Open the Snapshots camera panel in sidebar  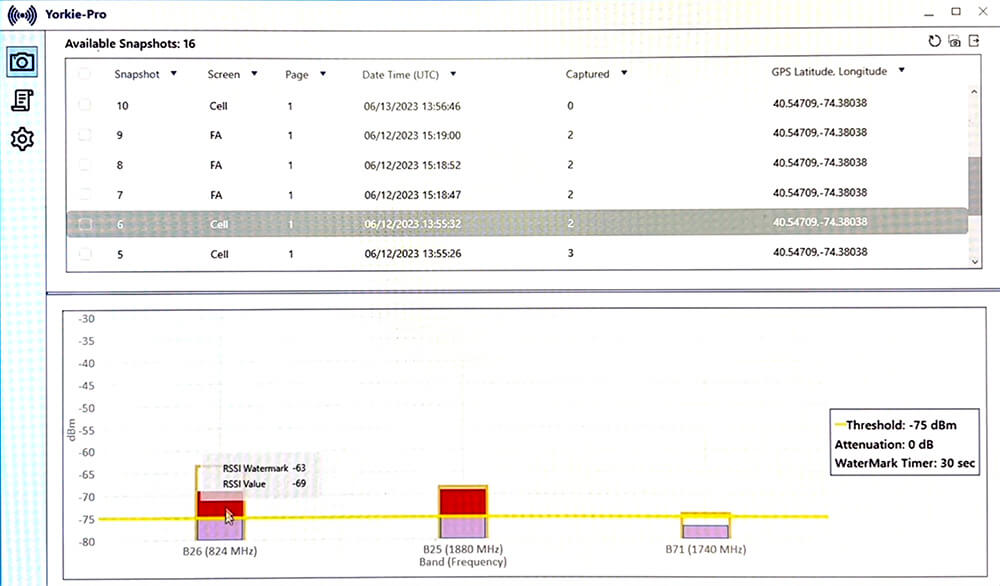(x=22, y=63)
